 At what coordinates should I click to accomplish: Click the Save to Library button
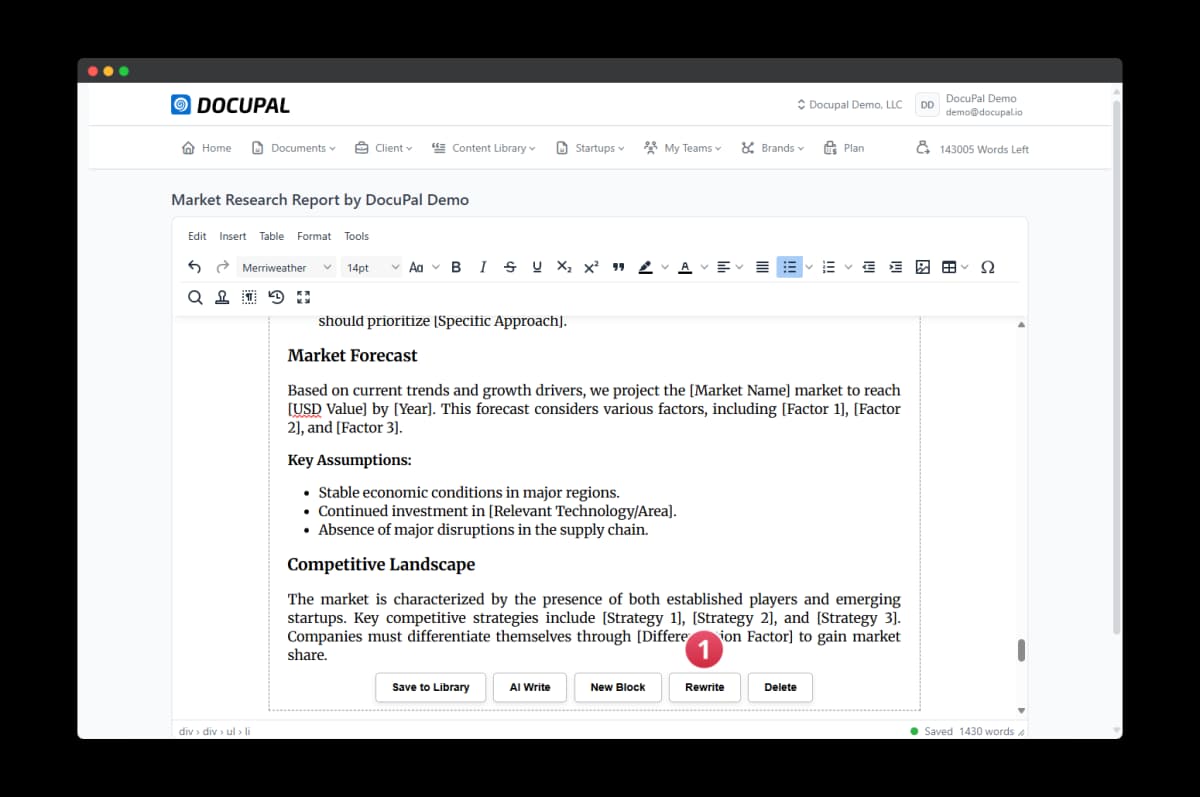430,687
